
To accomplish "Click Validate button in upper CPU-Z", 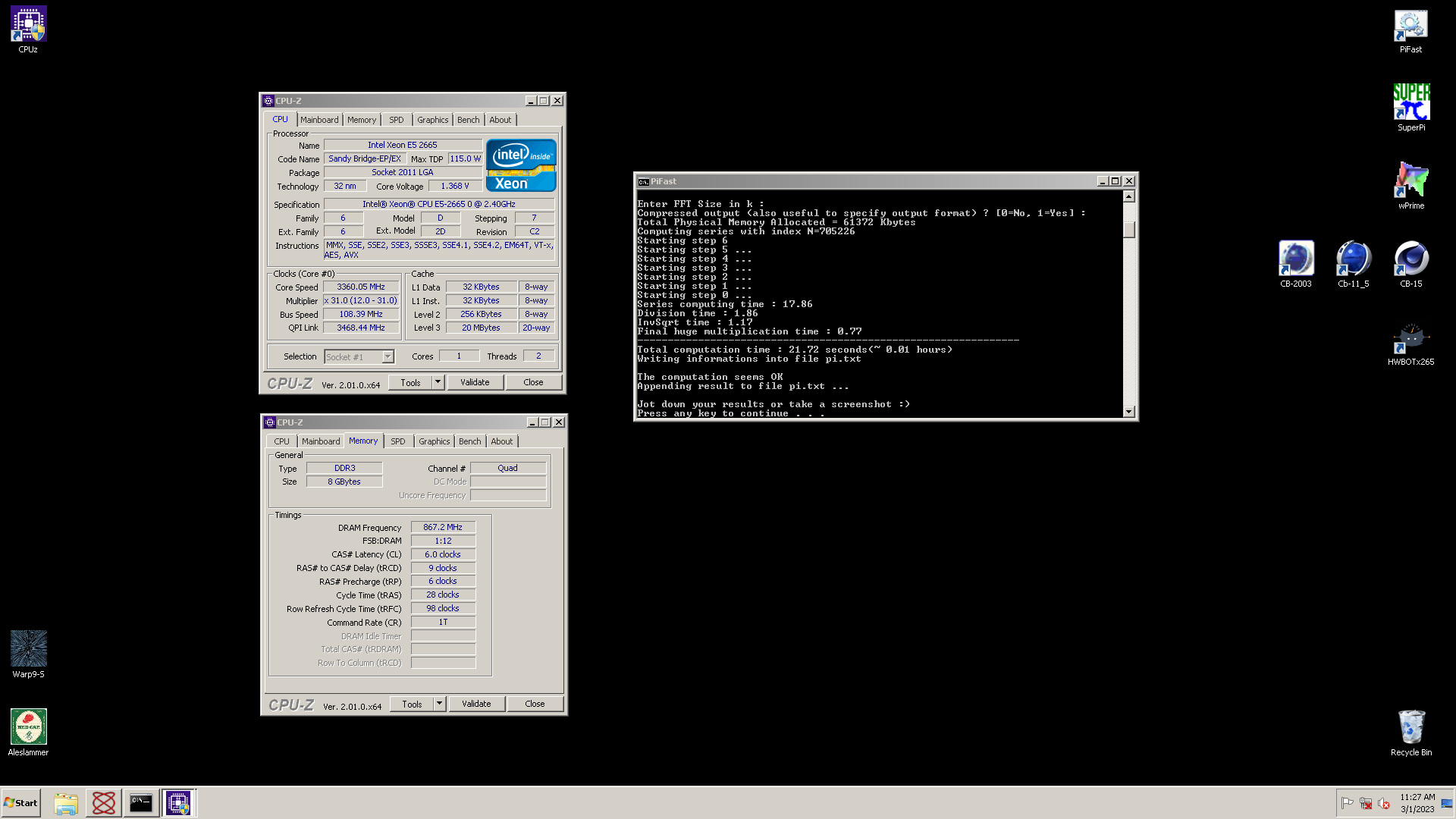I will pyautogui.click(x=475, y=383).
